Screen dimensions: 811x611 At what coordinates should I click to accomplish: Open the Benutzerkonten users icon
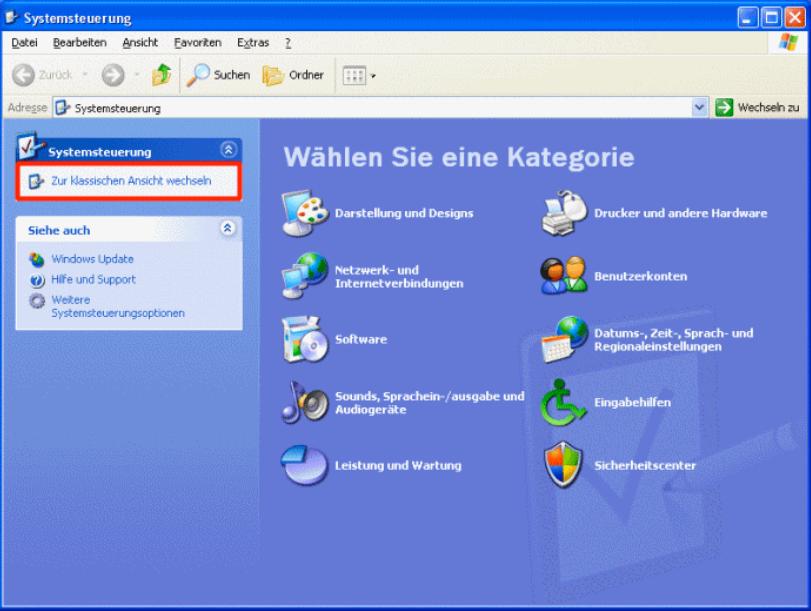[564, 276]
